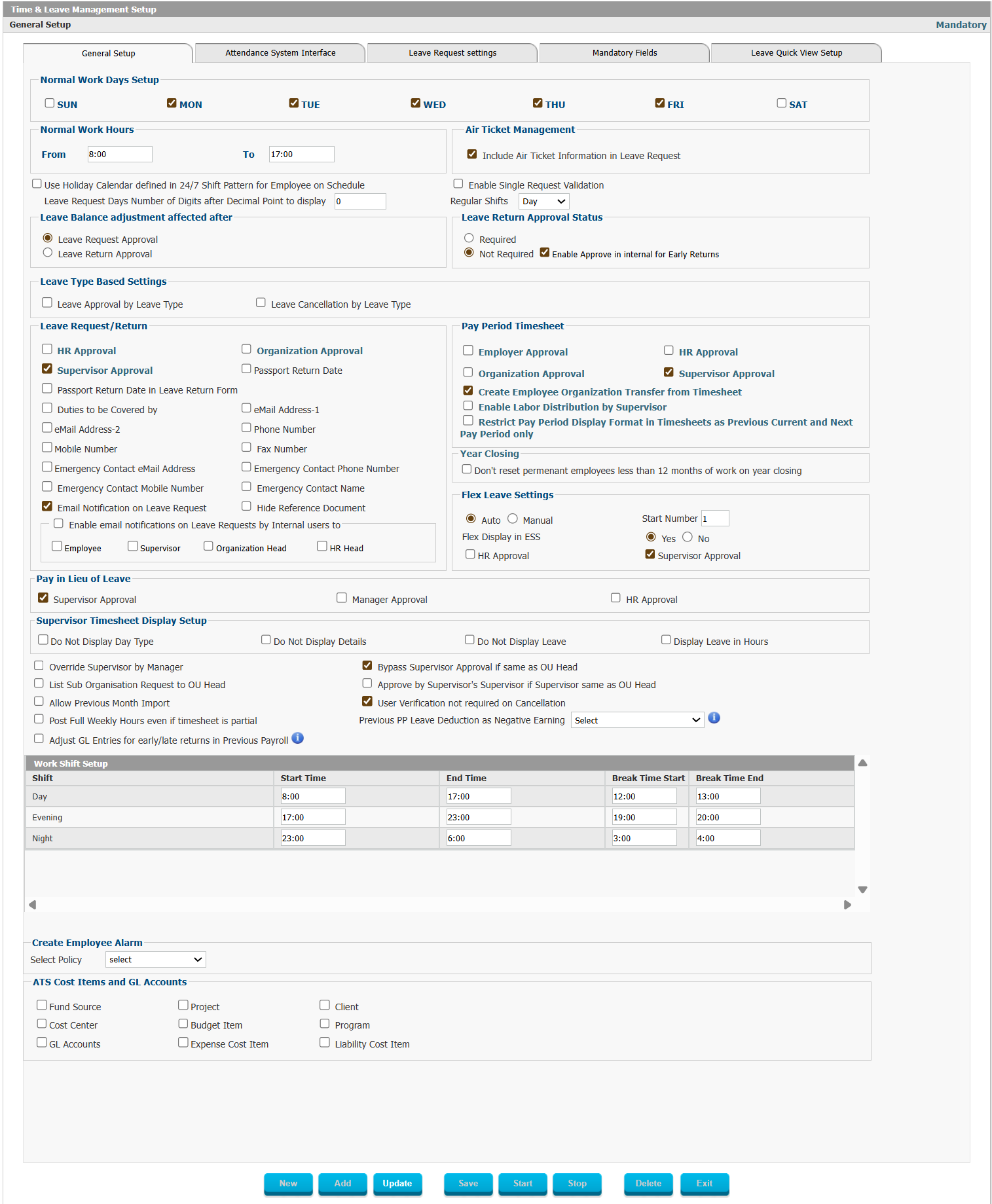Open Leave Quick View Setup tab
The image size is (992, 1204).
[796, 52]
